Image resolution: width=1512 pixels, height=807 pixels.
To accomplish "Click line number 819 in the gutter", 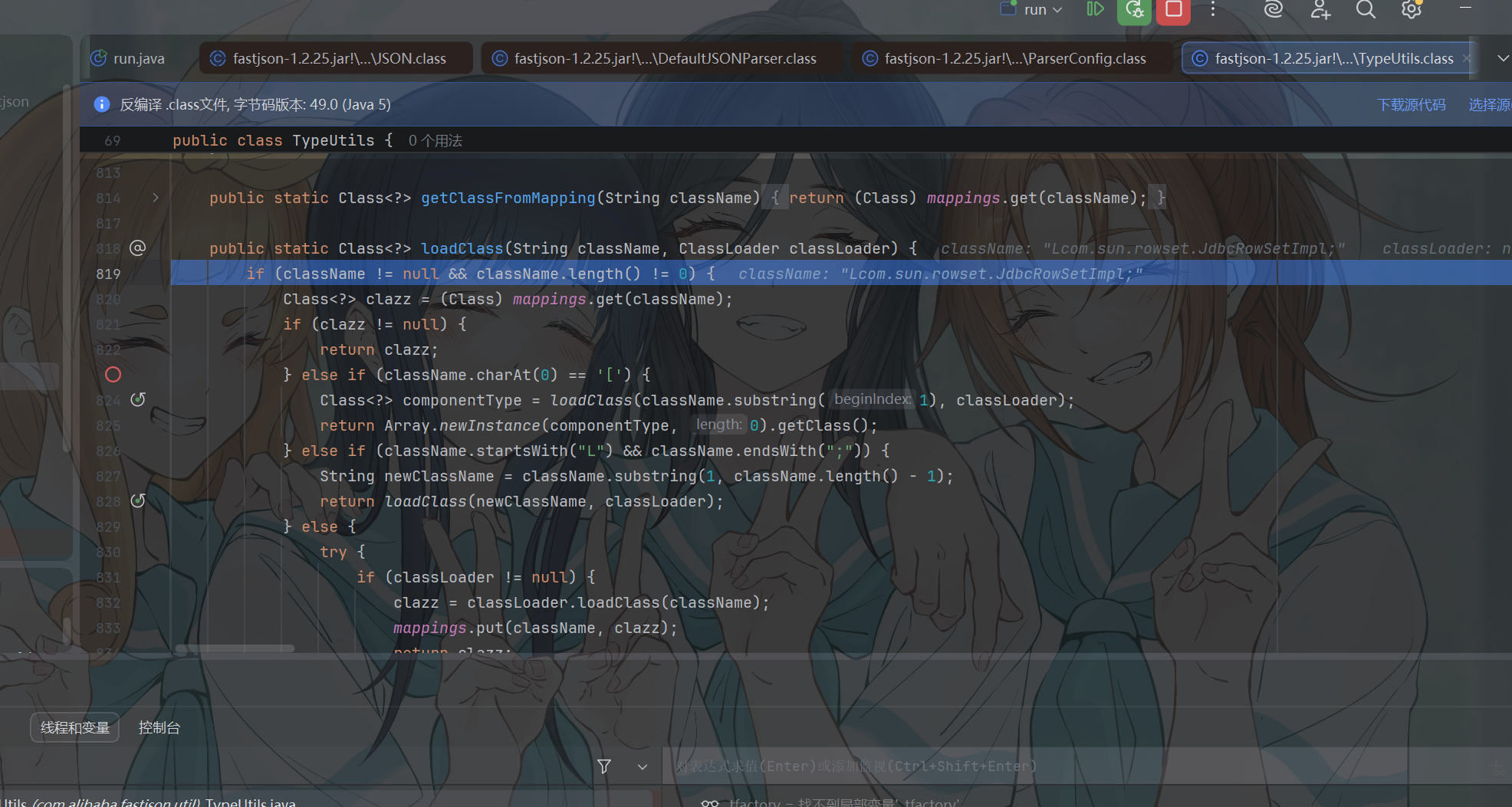I will [108, 274].
